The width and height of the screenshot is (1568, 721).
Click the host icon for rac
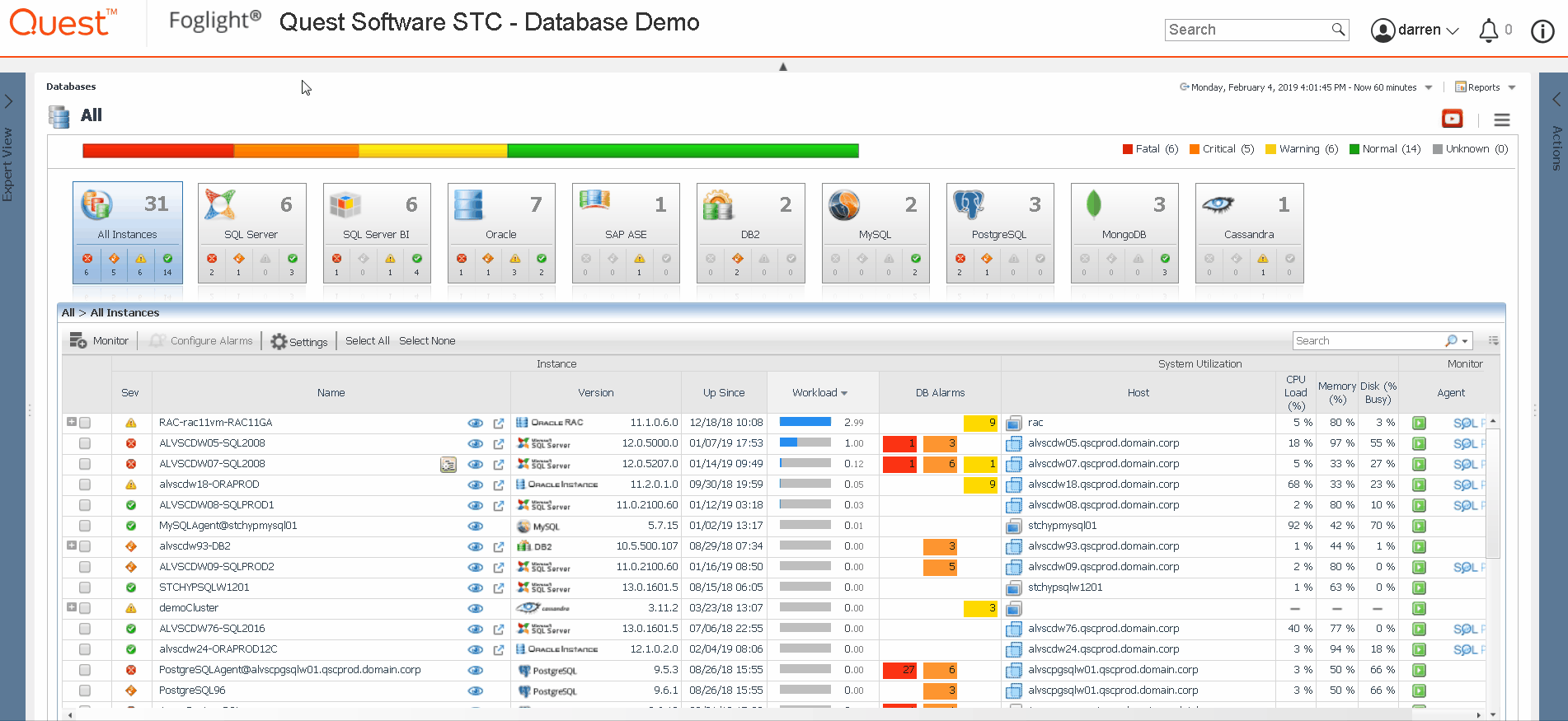tap(1014, 423)
